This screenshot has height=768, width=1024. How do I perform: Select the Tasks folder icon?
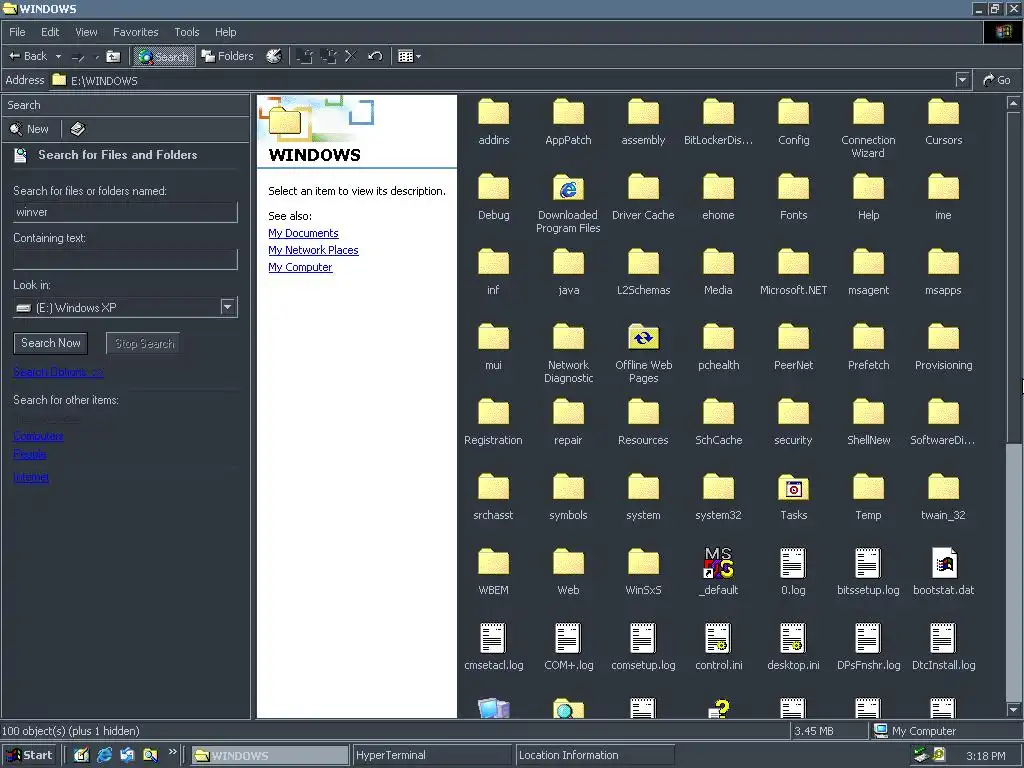coord(793,488)
